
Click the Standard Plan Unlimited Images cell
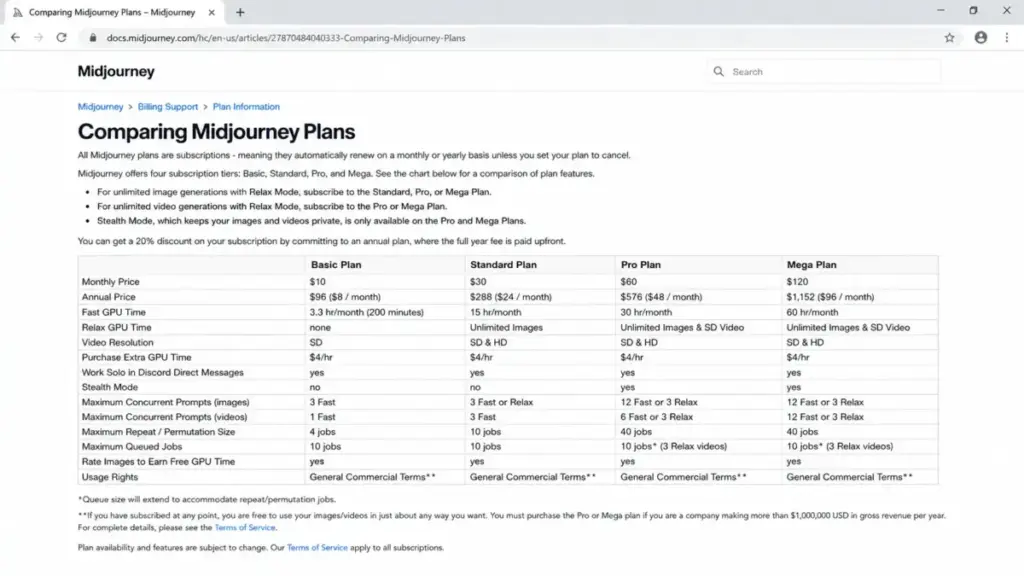[x=506, y=328]
